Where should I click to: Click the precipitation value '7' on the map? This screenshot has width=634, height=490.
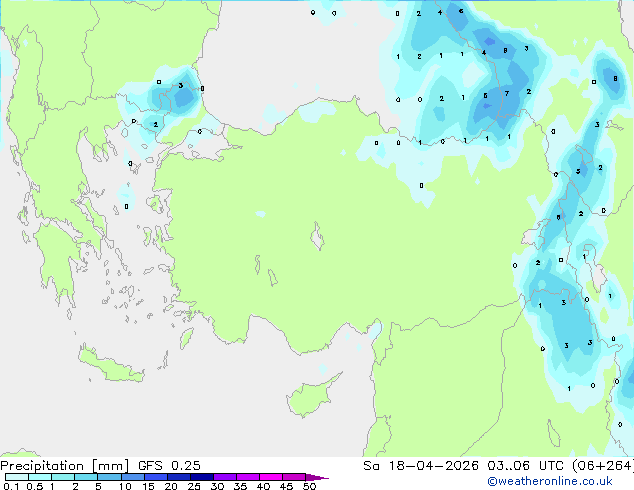pos(507,93)
